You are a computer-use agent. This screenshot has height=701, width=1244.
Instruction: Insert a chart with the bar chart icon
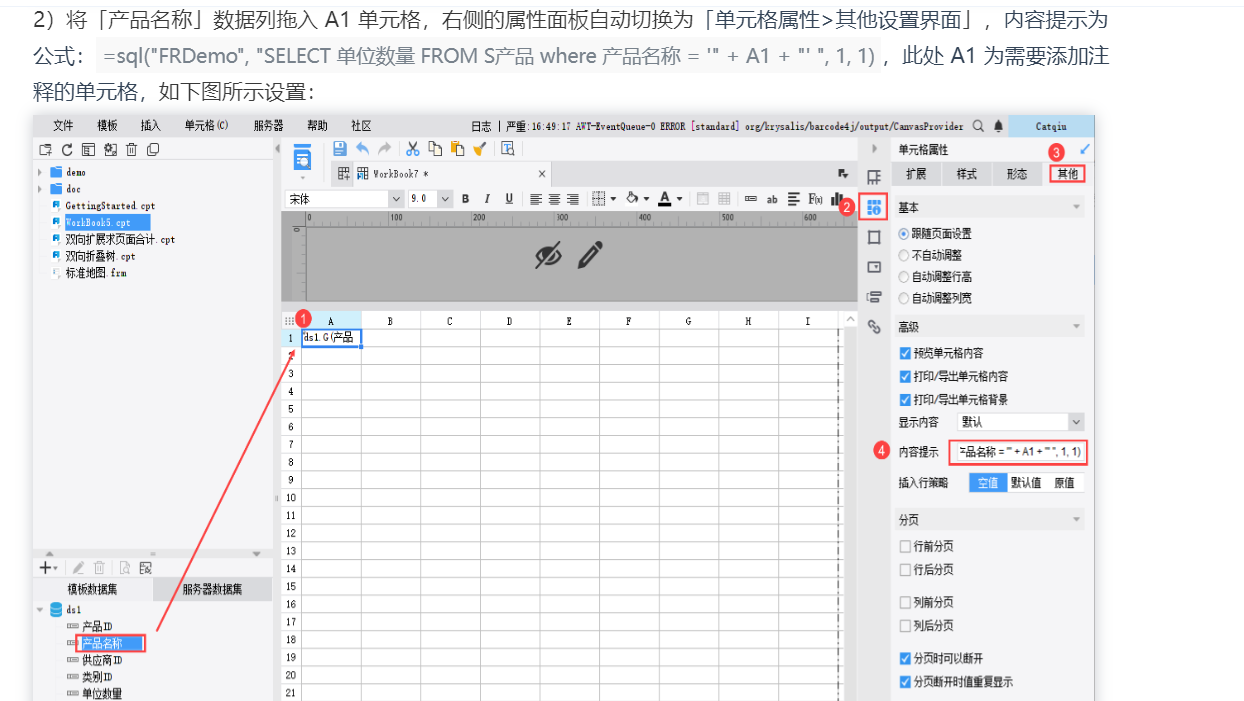[837, 199]
